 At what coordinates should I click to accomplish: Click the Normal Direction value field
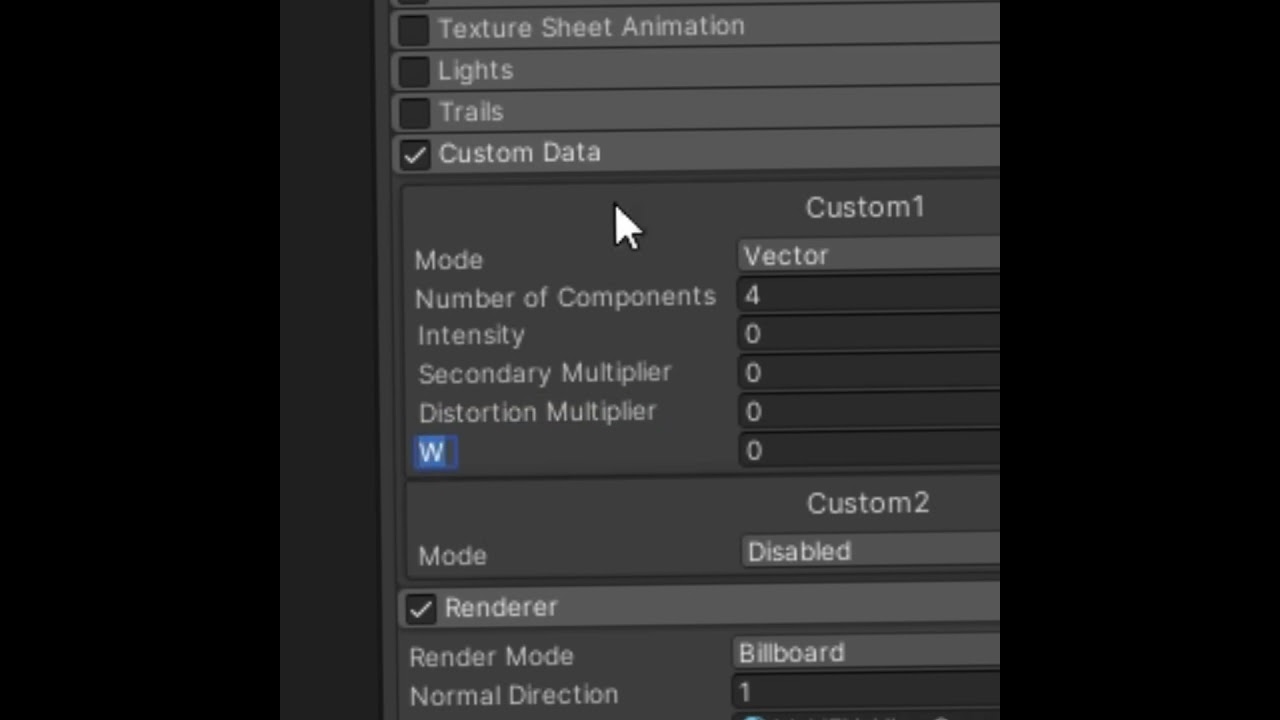(866, 693)
